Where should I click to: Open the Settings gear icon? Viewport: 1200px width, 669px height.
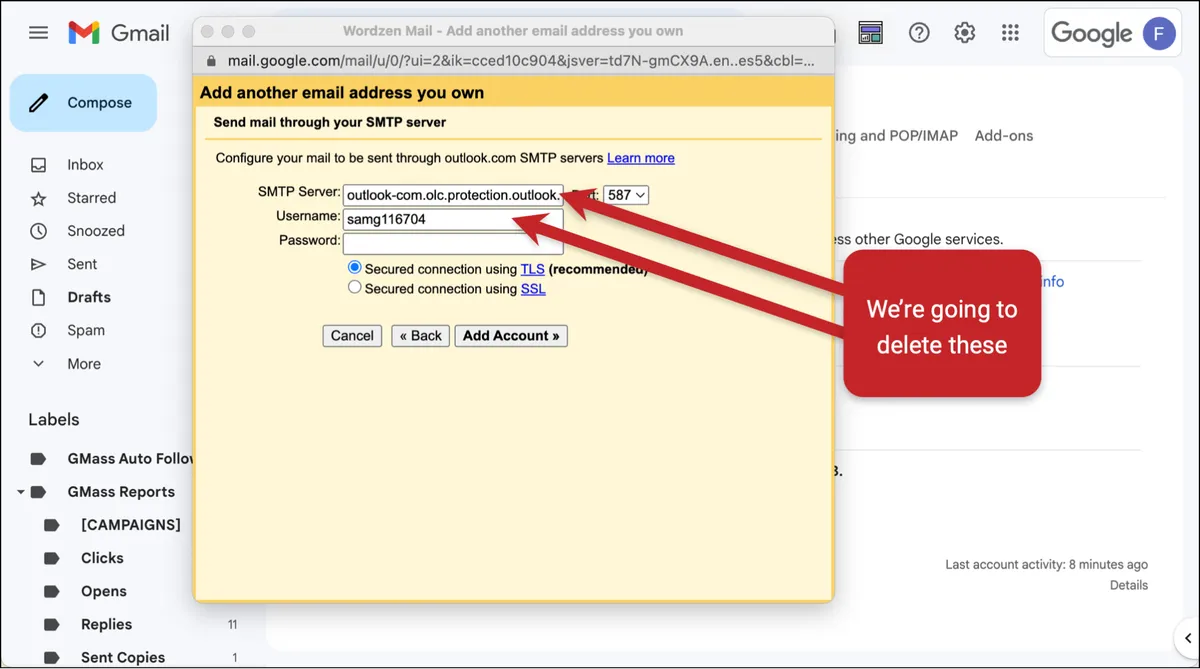tap(964, 33)
